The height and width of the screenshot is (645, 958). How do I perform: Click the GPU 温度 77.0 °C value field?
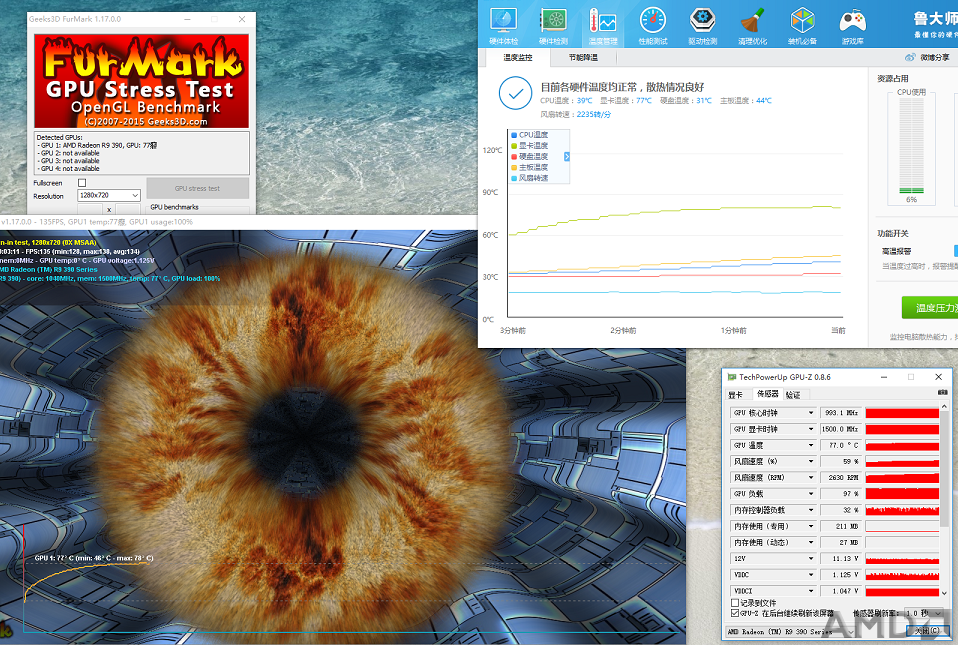pyautogui.click(x=841, y=445)
